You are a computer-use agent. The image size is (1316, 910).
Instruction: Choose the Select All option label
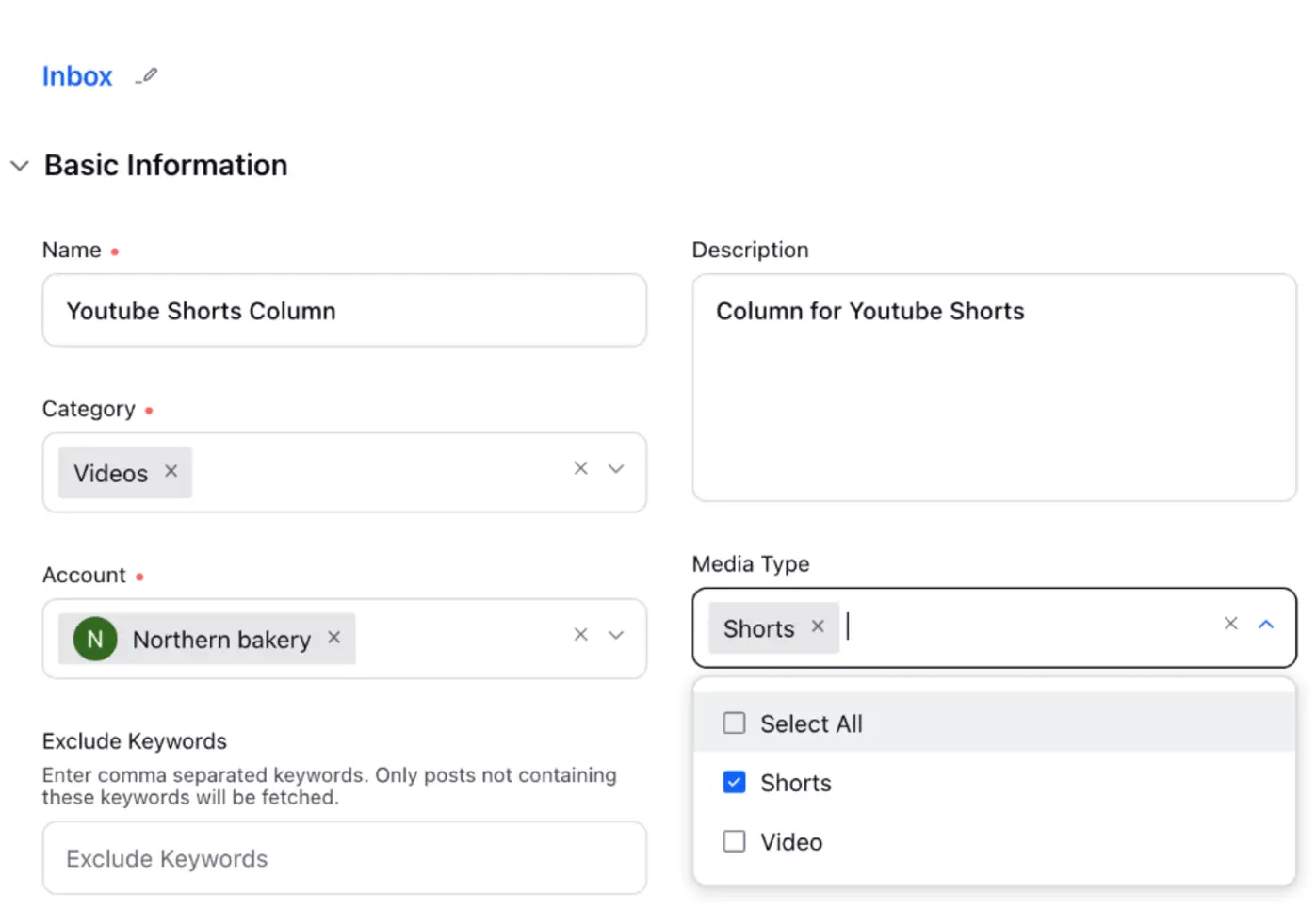tap(811, 723)
